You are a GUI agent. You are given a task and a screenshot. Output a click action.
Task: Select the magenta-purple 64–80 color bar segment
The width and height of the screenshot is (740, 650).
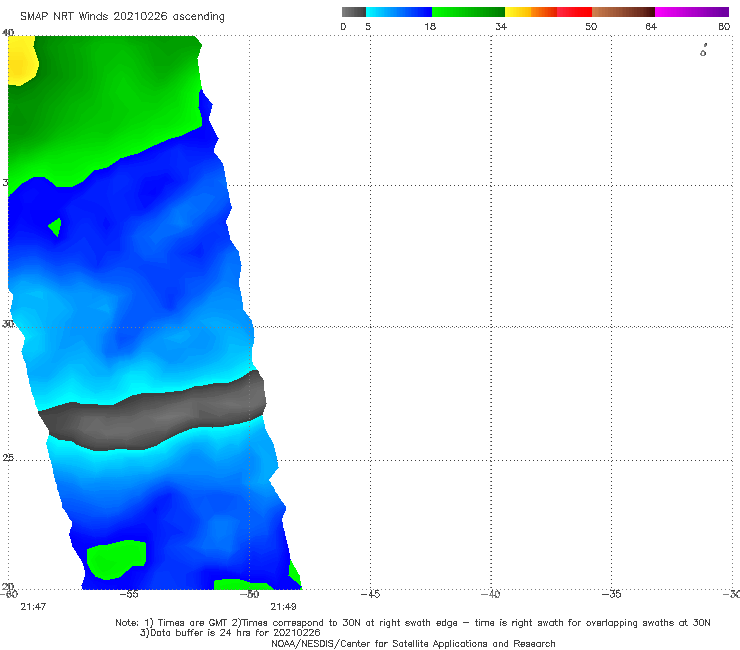pyautogui.click(x=692, y=12)
